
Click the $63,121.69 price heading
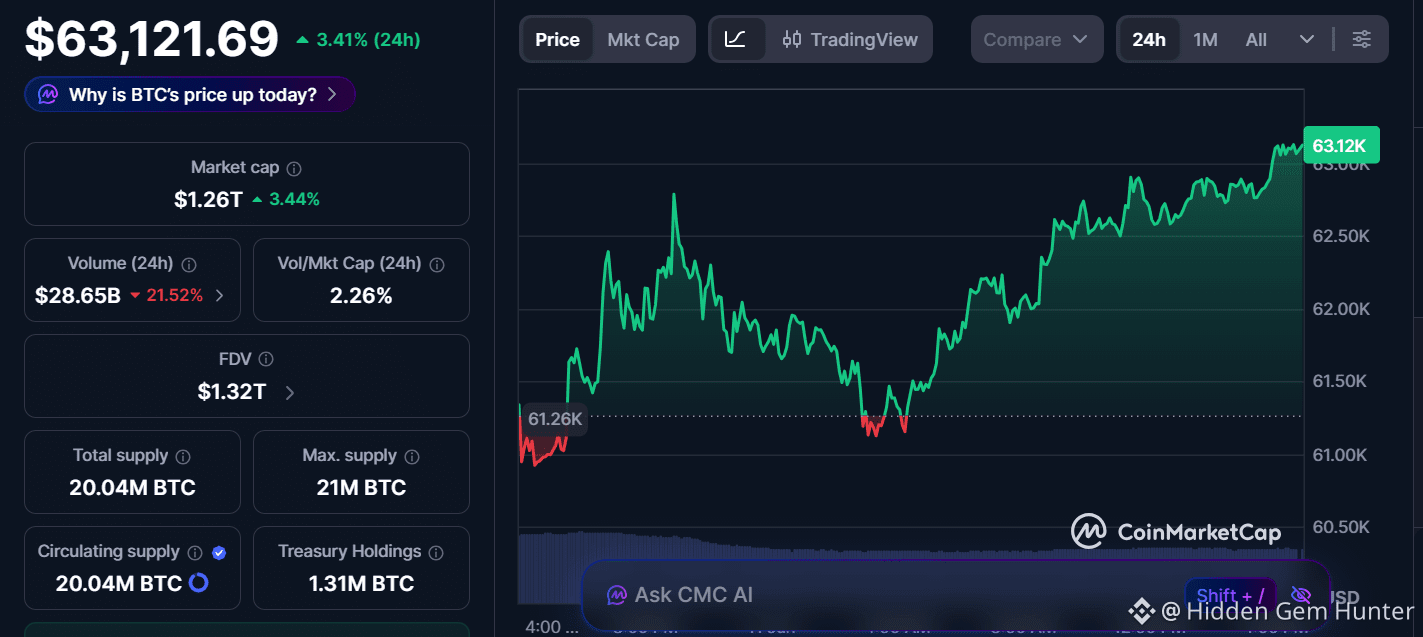(152, 40)
